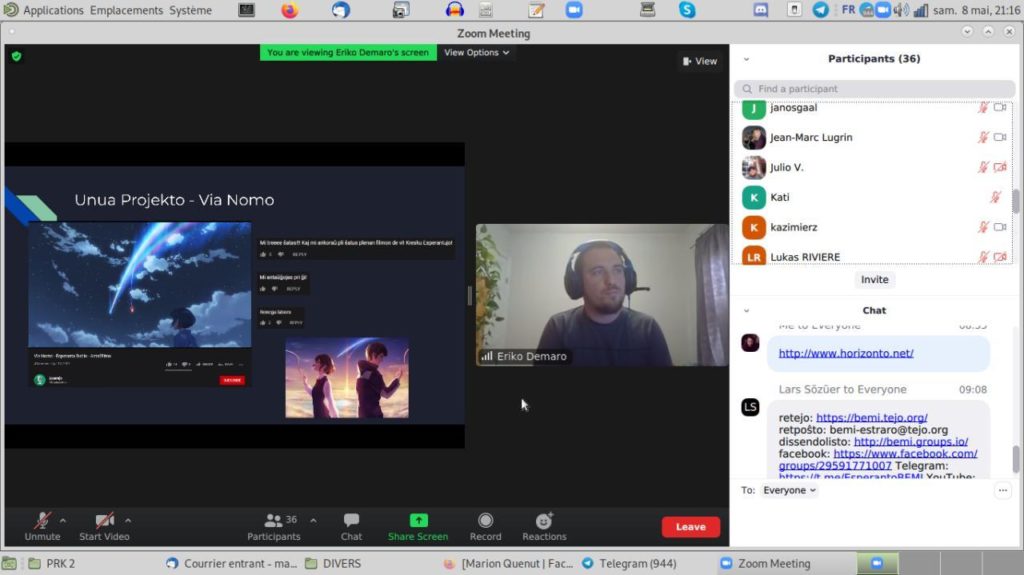The width and height of the screenshot is (1024, 575).
Task: Open video options arrow next to Start Video
Action: coord(128,521)
